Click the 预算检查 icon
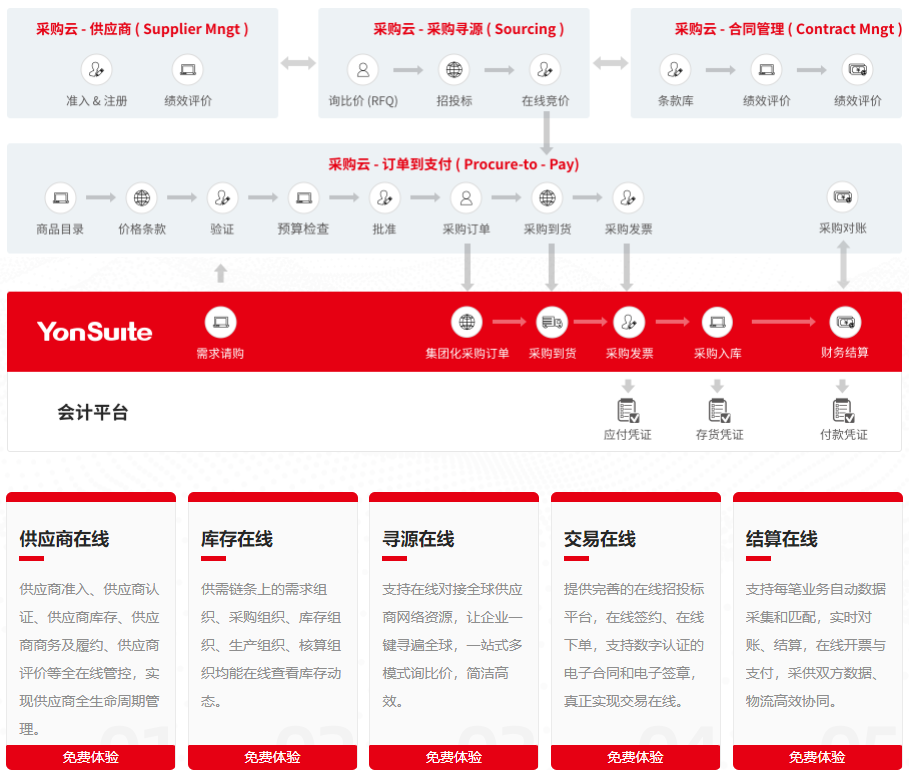 click(x=303, y=198)
